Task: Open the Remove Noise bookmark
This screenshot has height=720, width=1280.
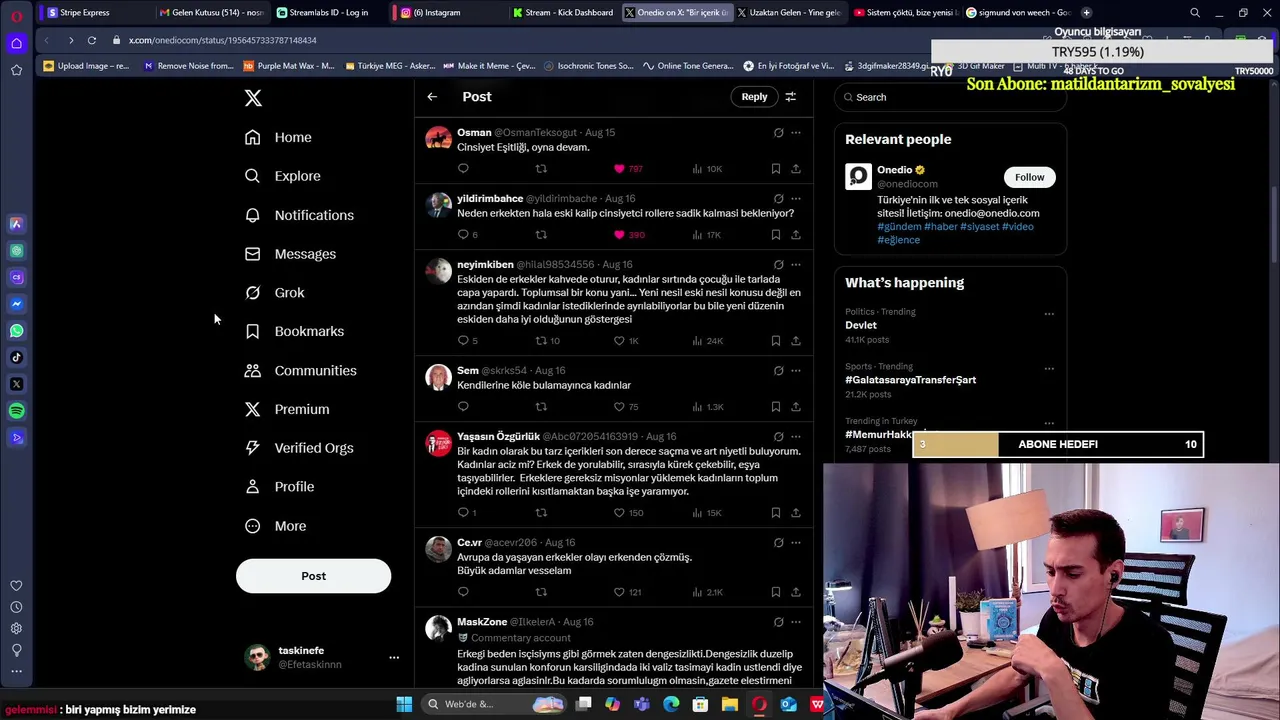Action: click(187, 66)
